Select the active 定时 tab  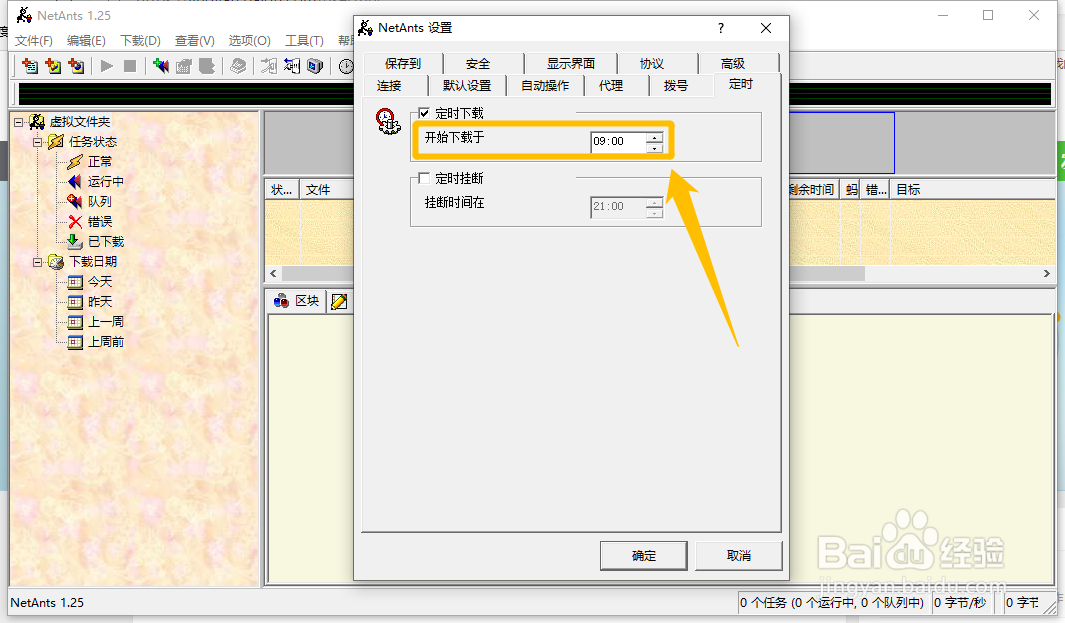pyautogui.click(x=740, y=84)
